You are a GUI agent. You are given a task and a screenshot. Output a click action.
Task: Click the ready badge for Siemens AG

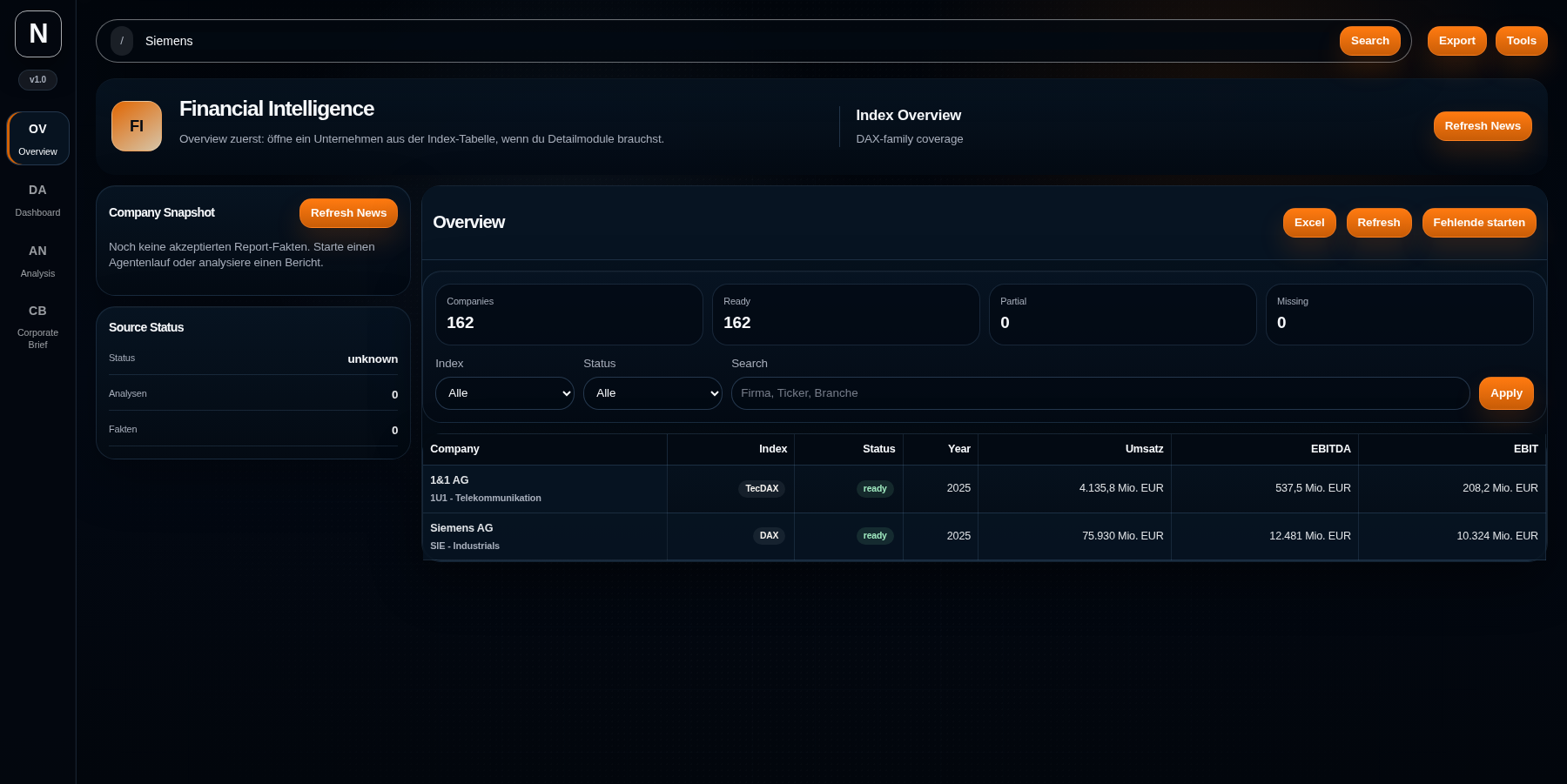(875, 536)
